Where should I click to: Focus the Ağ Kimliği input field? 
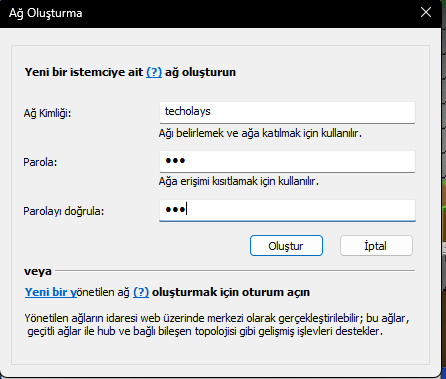click(x=287, y=112)
